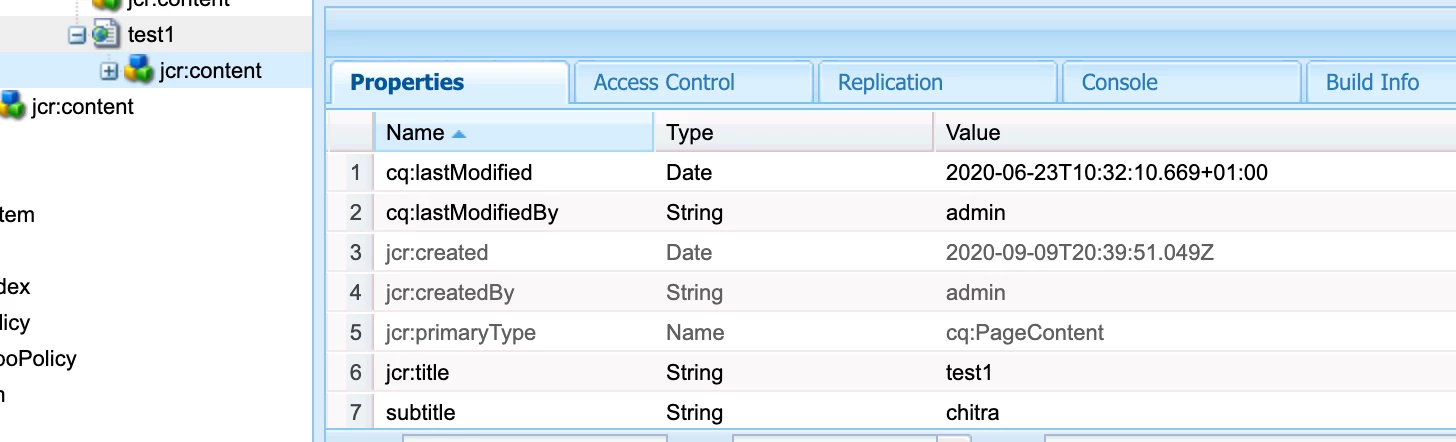Click the test1 page node icon
The height and width of the screenshot is (442, 1456).
coord(105,35)
